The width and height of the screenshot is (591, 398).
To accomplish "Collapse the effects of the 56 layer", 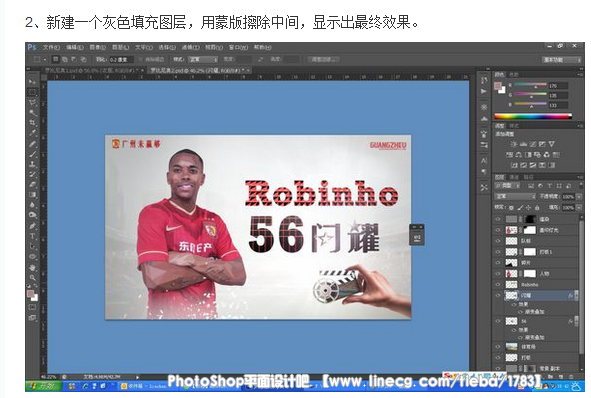I will tap(577, 321).
